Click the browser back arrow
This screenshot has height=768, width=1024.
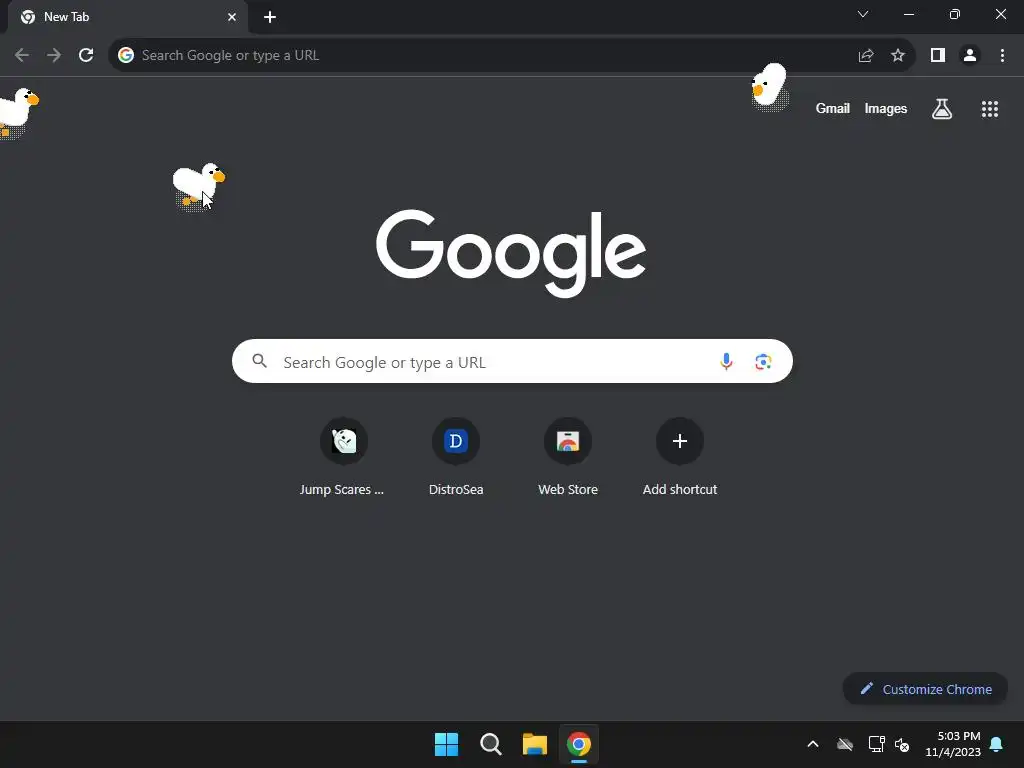pos(22,56)
